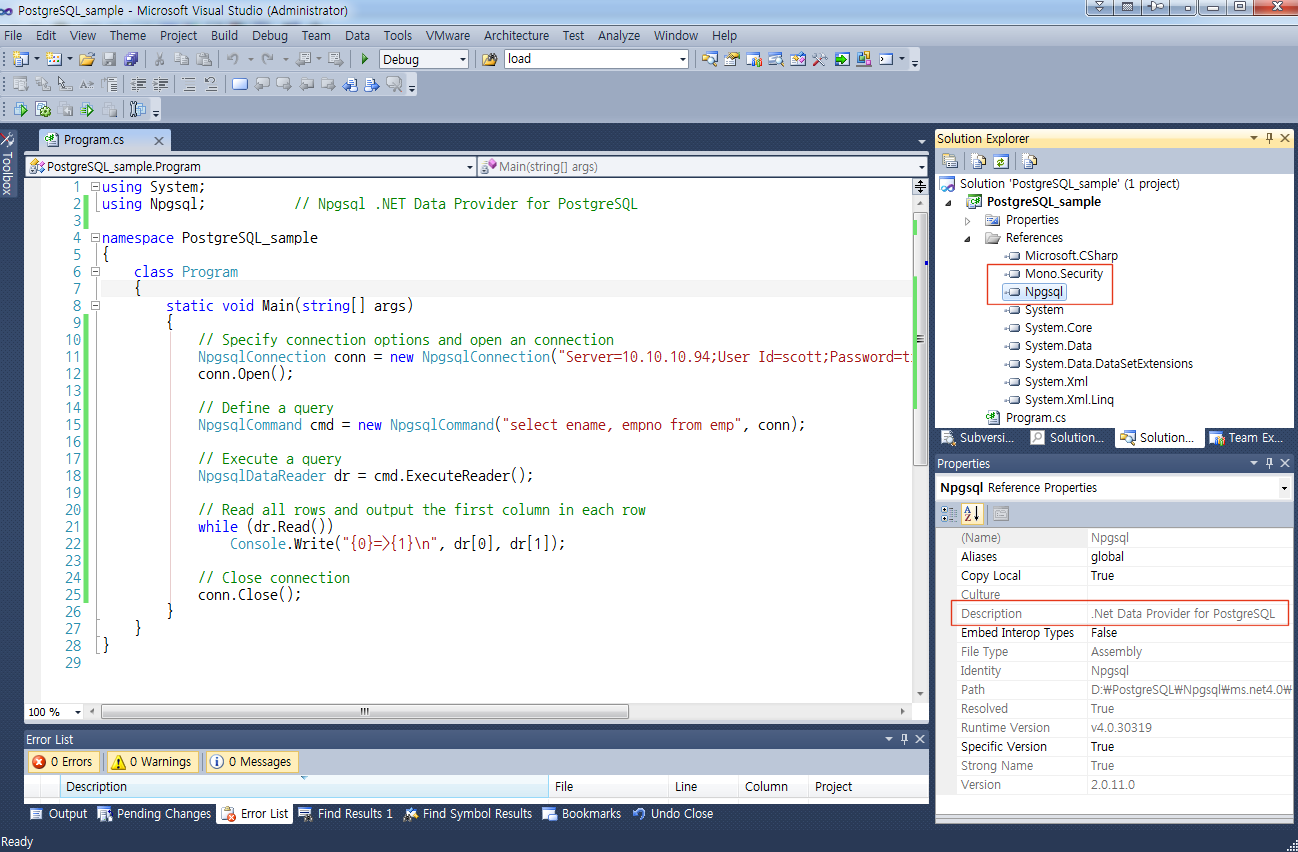Open the Build menu

click(224, 35)
